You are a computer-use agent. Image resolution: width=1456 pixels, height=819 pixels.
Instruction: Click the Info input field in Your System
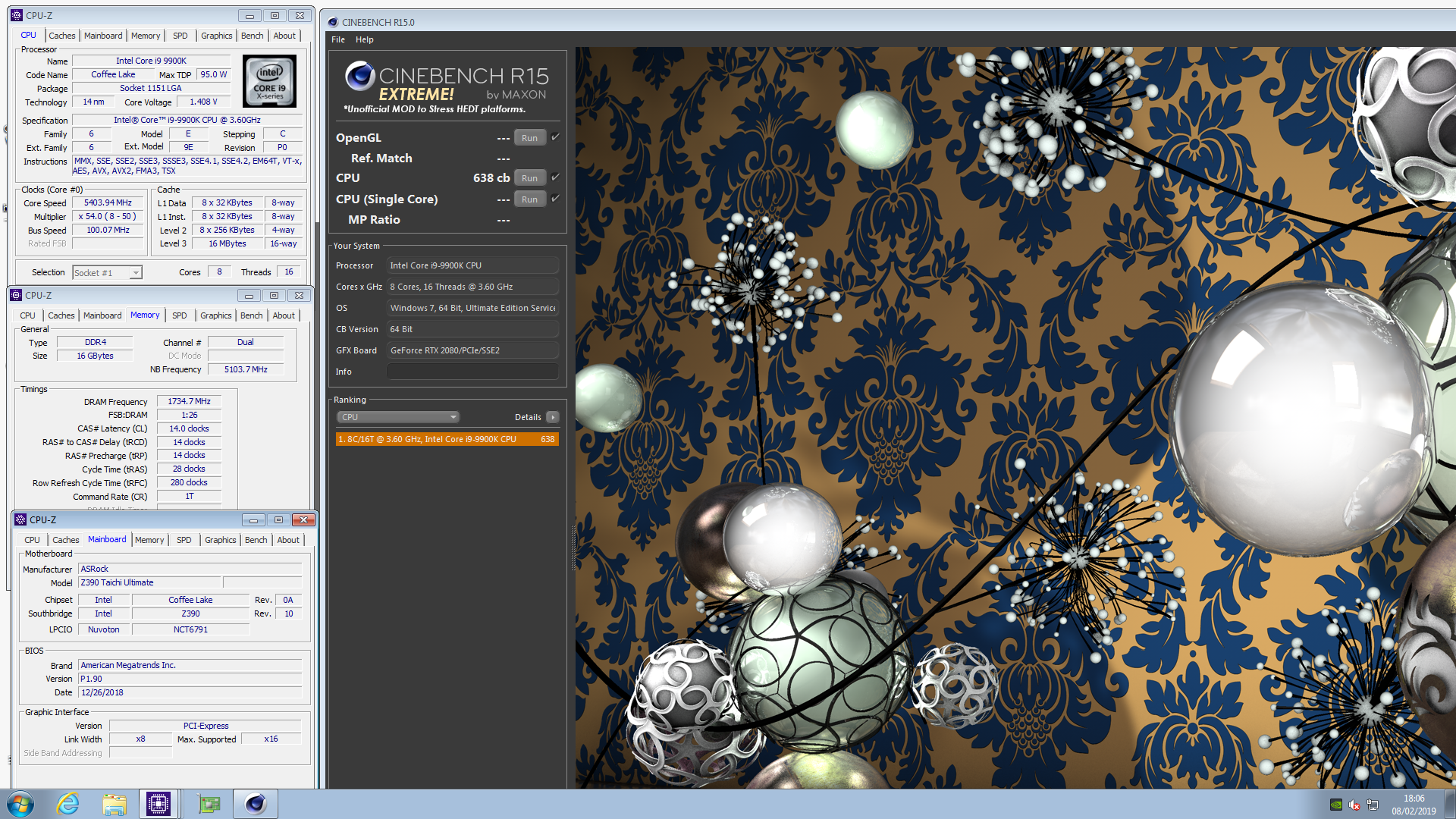click(x=472, y=372)
